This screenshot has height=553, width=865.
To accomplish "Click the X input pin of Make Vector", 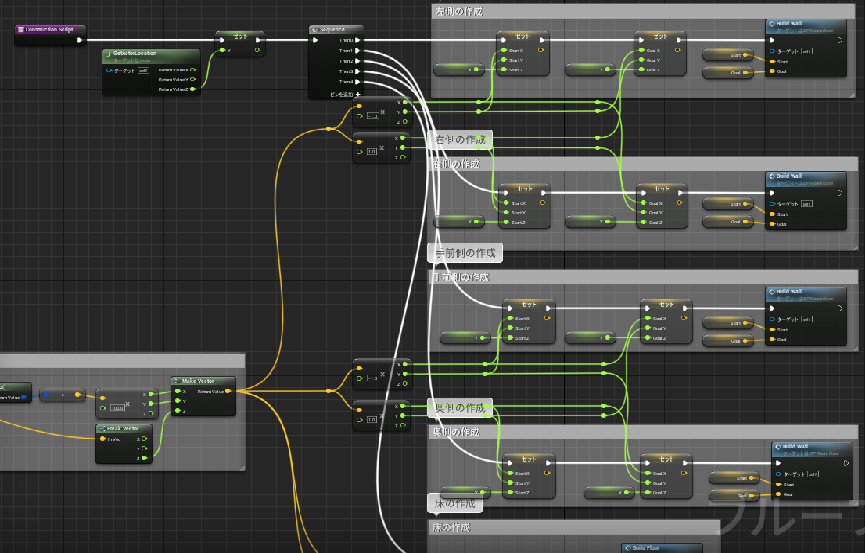I will point(178,392).
